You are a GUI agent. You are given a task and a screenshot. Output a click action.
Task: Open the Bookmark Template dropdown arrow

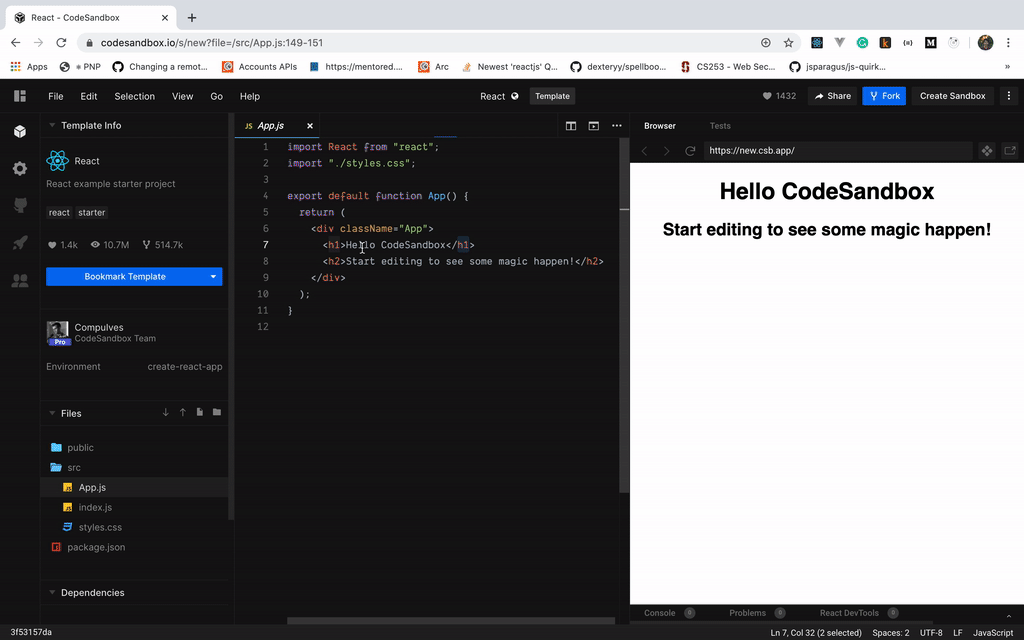pos(213,277)
